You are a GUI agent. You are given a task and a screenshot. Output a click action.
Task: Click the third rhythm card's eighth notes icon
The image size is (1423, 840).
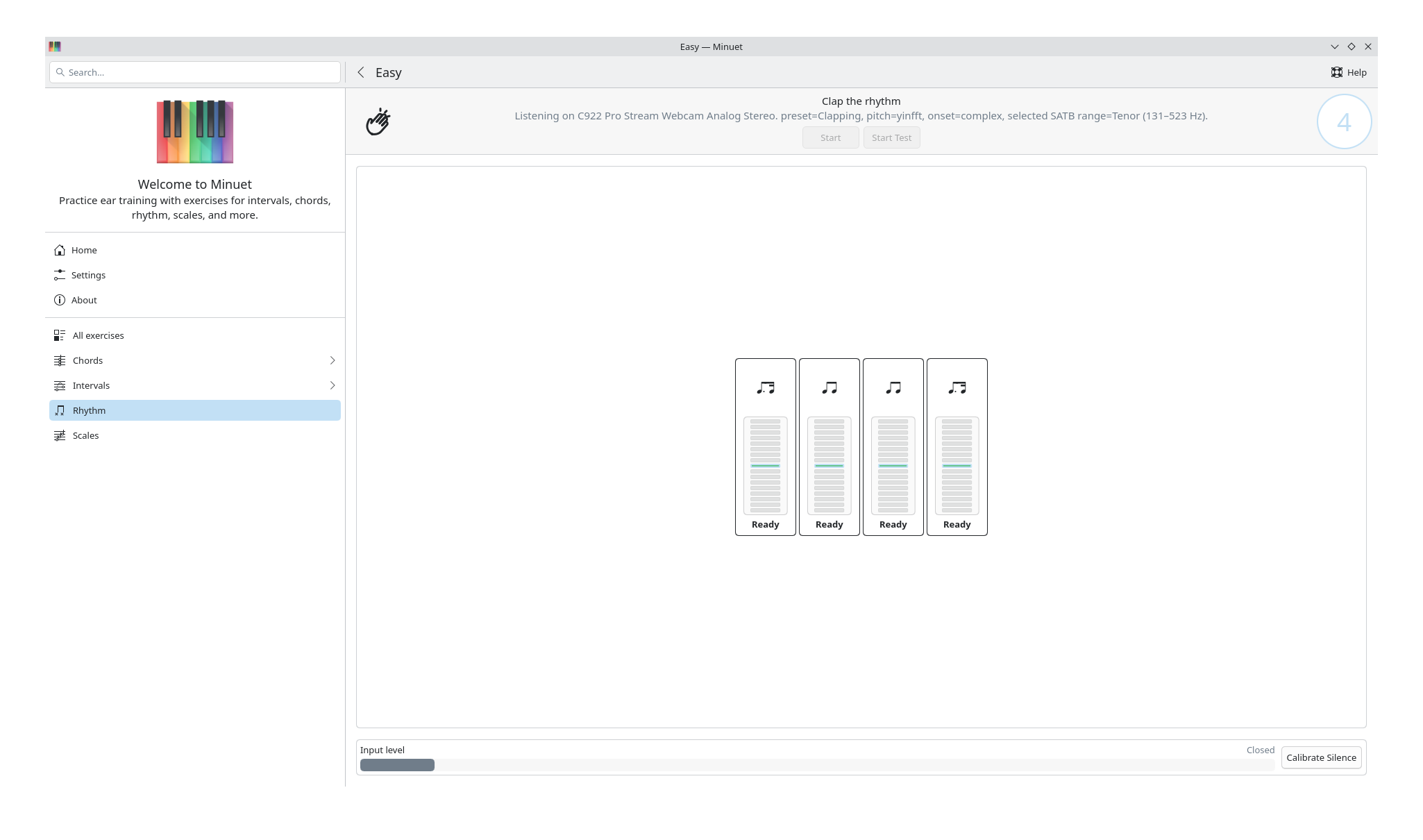(893, 387)
